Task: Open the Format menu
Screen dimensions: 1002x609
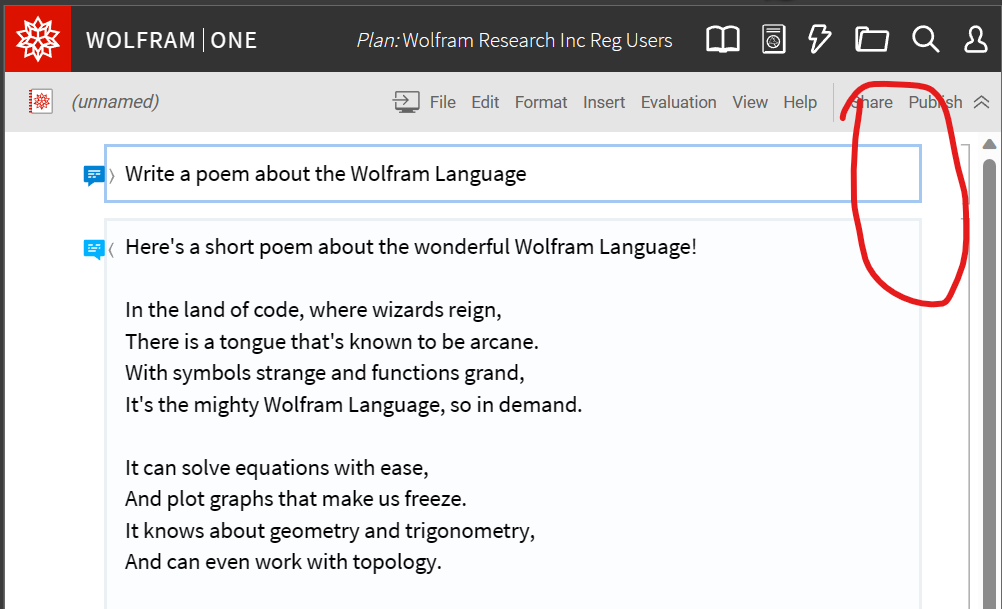Action: [541, 102]
